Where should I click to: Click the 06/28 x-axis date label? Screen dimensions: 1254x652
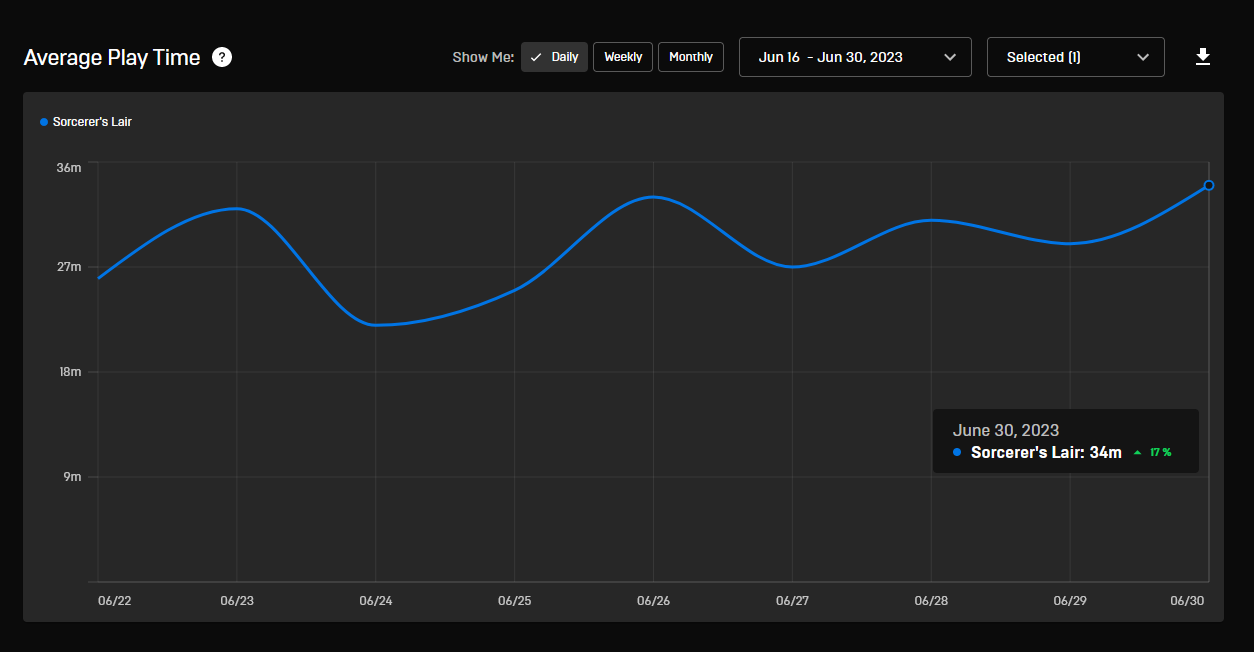931,601
